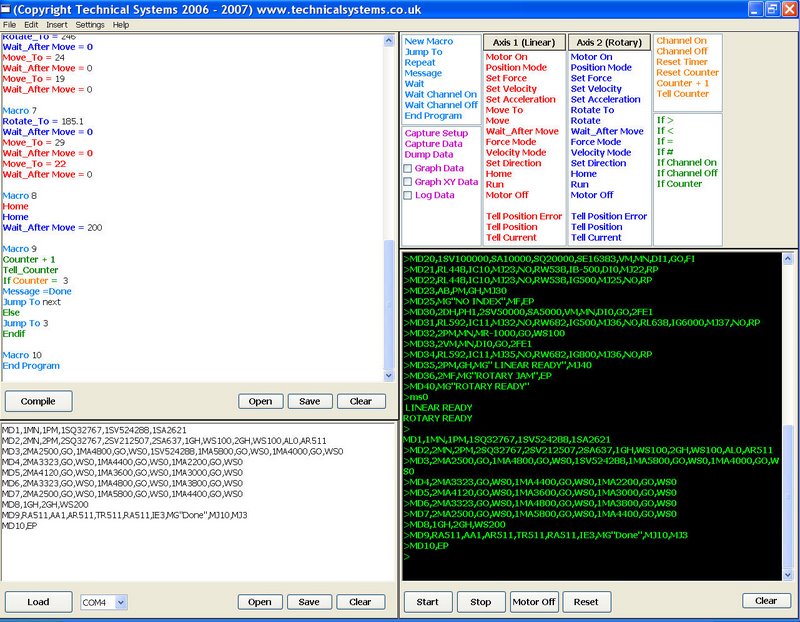Open the Settings menu
The image size is (800, 622).
[90, 24]
